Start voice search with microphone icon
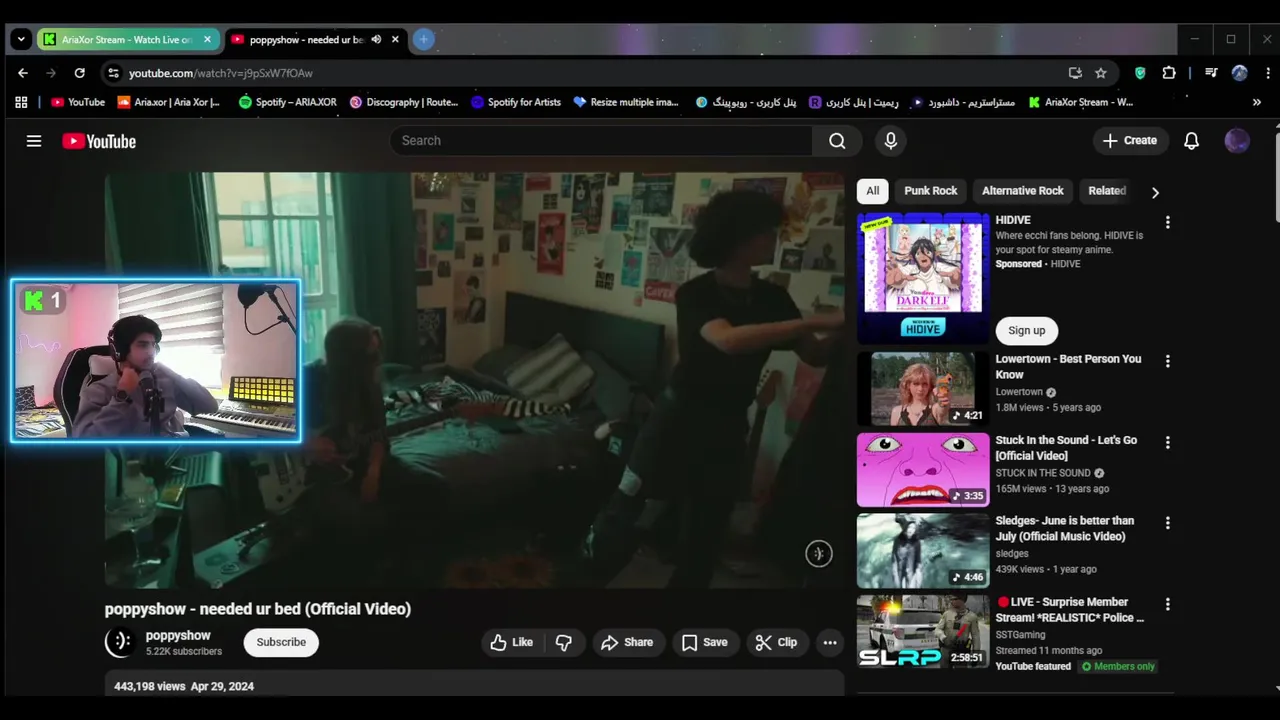Image resolution: width=1280 pixels, height=720 pixels. (x=891, y=141)
